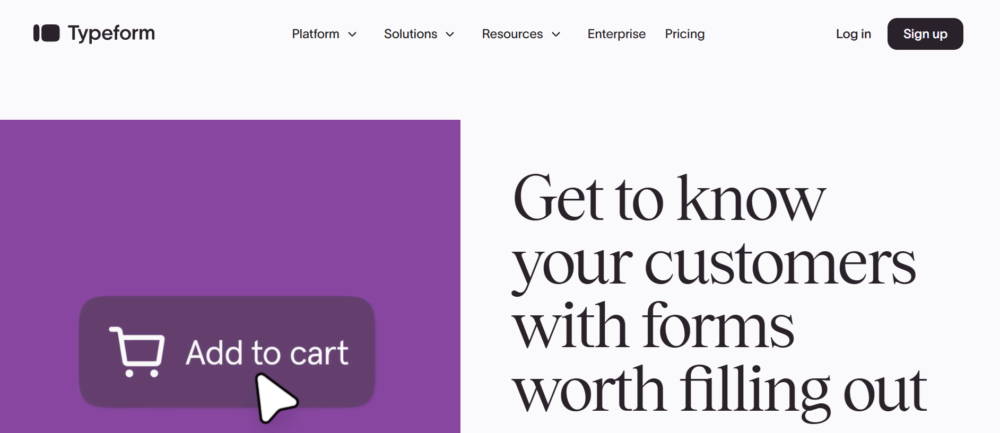The width and height of the screenshot is (1000, 433).
Task: Click the Log in link
Action: [853, 34]
